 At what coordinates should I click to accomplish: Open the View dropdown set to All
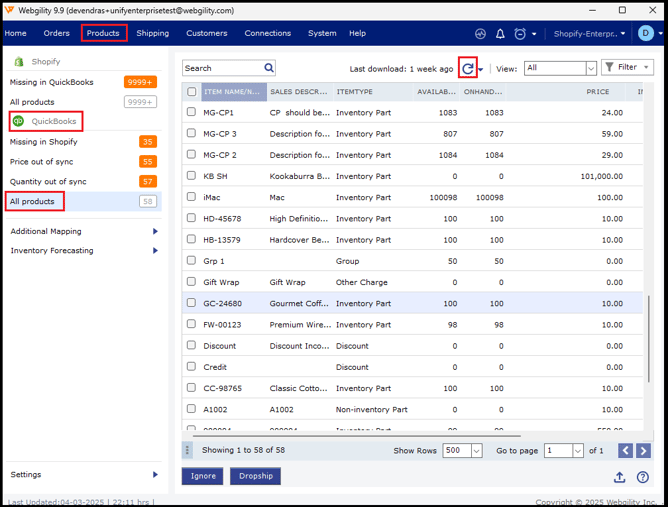[560, 68]
